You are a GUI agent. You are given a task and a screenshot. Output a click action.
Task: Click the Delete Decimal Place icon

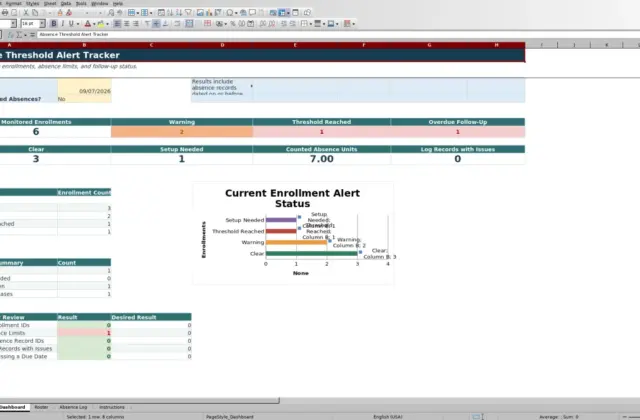tap(271, 24)
